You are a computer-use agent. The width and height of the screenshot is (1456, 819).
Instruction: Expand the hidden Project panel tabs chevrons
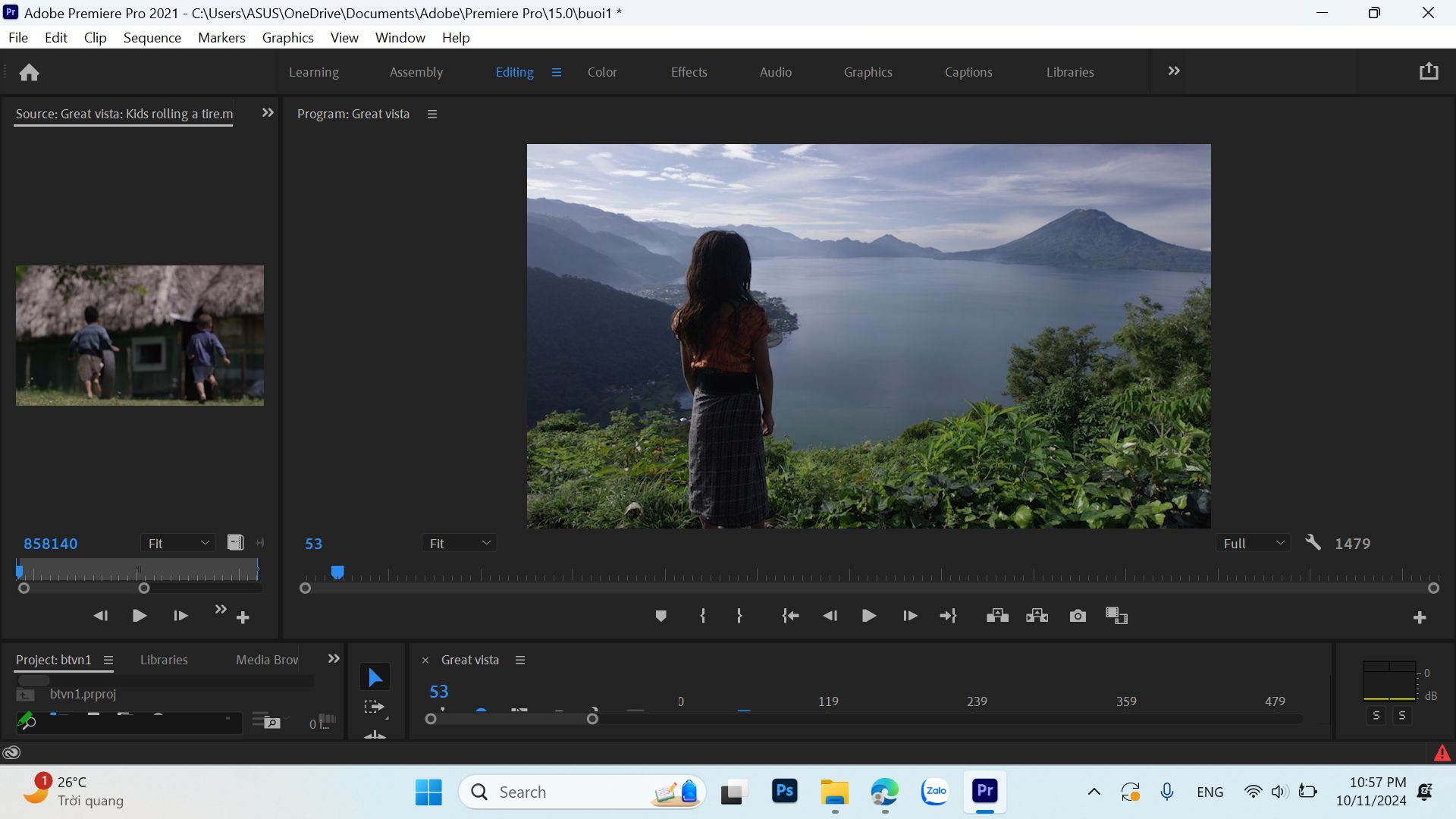(334, 659)
